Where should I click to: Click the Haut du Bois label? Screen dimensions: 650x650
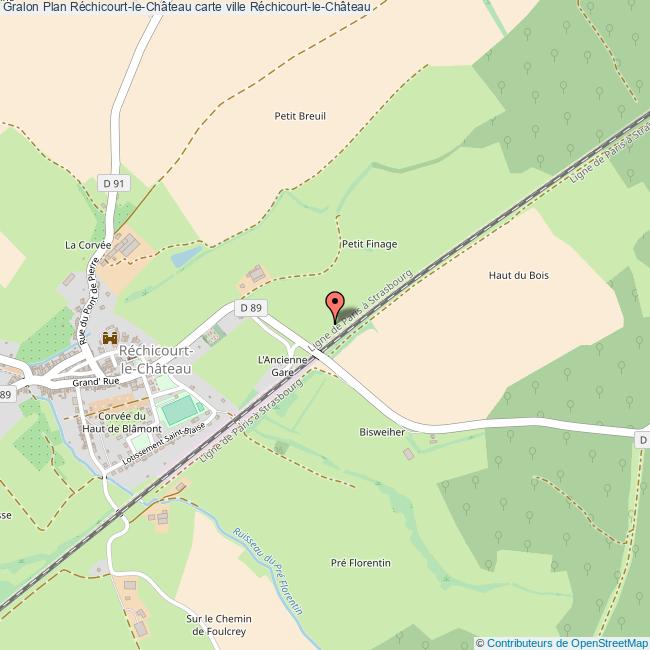click(x=519, y=275)
